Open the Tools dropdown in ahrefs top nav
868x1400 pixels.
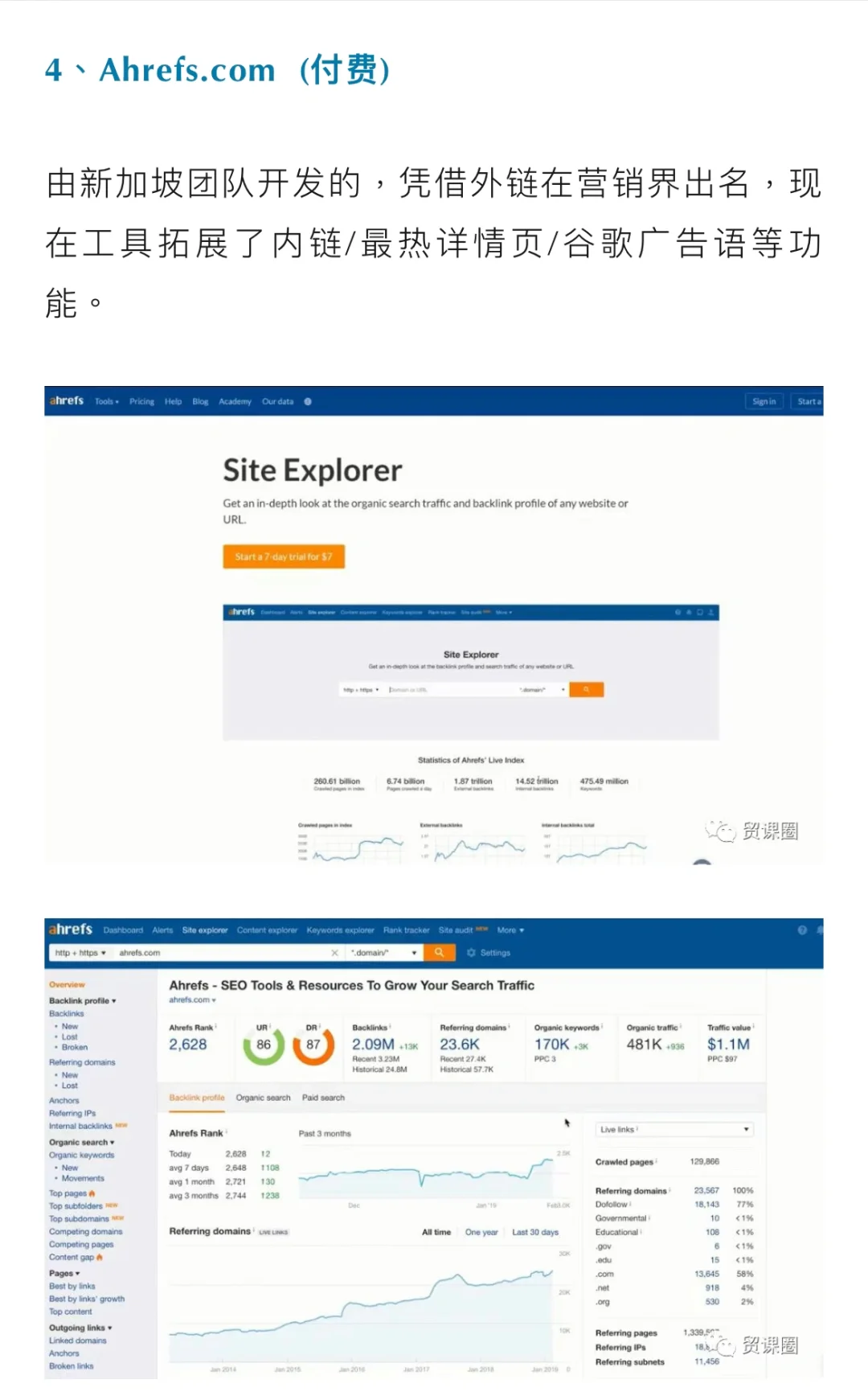[107, 401]
